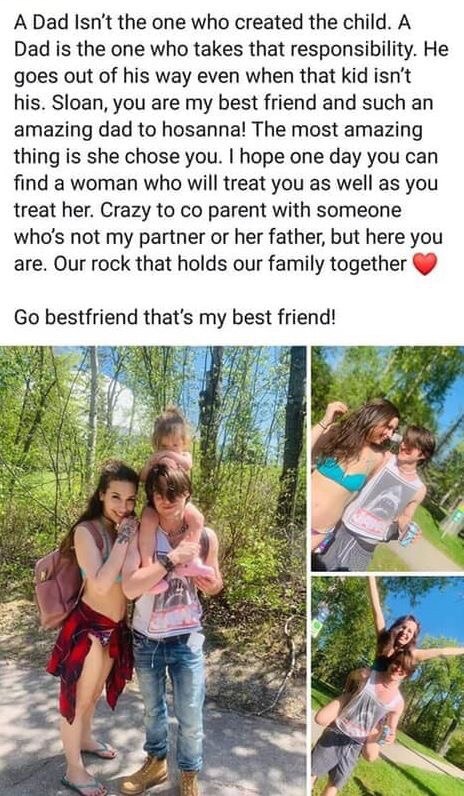Screen dimensions: 464x796
Task: Click the red heart emoji in the post
Action: click(x=425, y=265)
